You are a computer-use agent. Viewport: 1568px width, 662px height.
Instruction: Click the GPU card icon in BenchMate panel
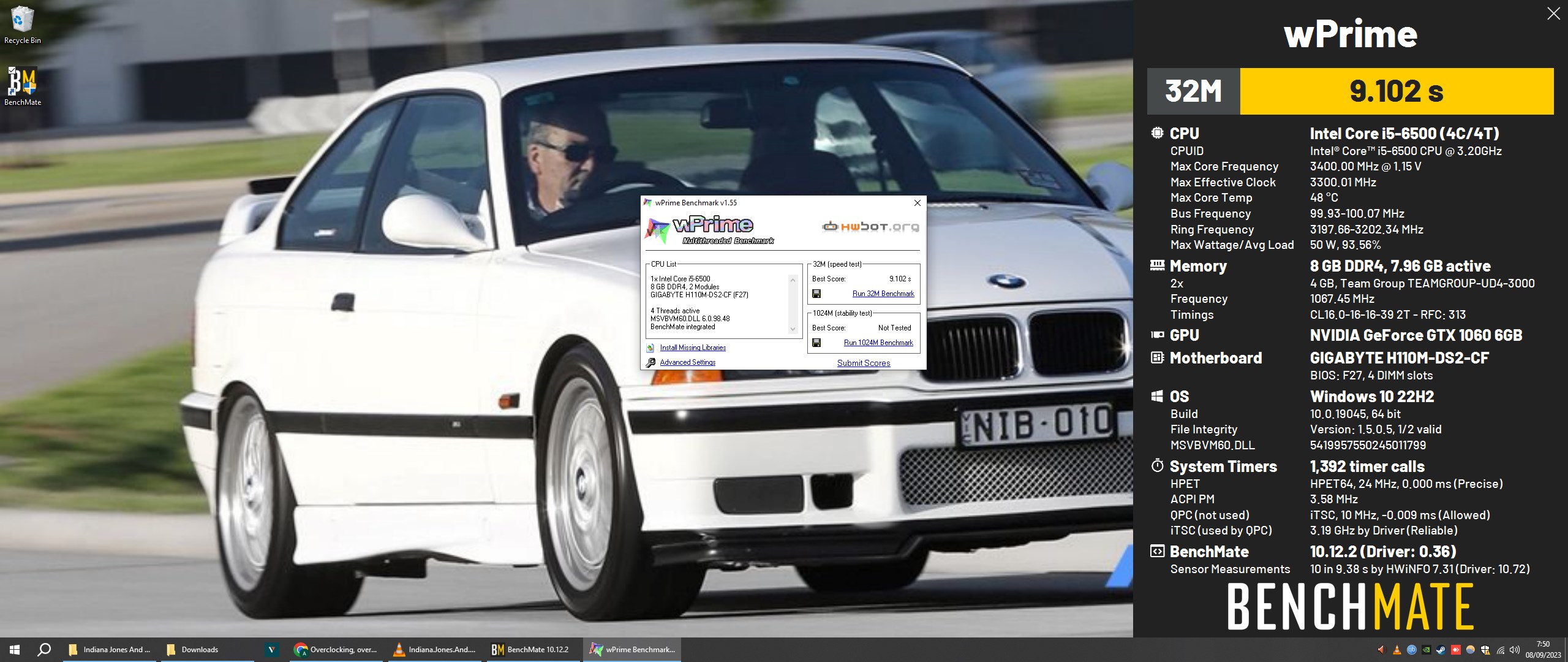1157,335
